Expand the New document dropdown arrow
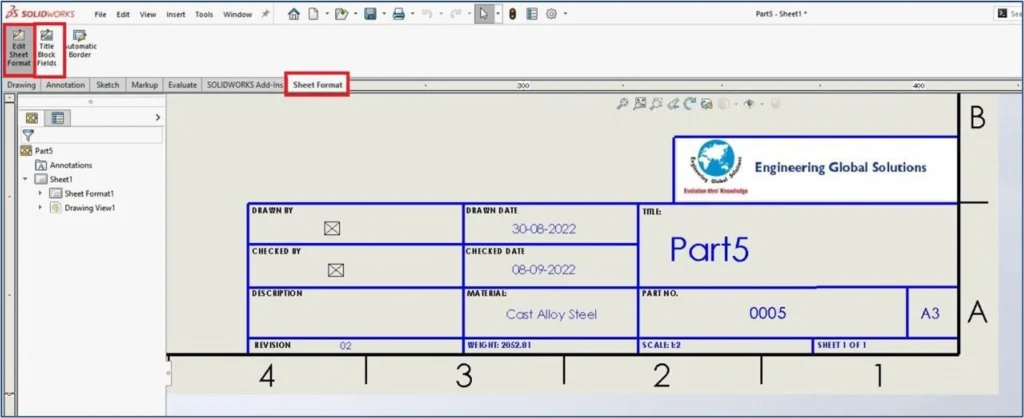 pyautogui.click(x=325, y=14)
